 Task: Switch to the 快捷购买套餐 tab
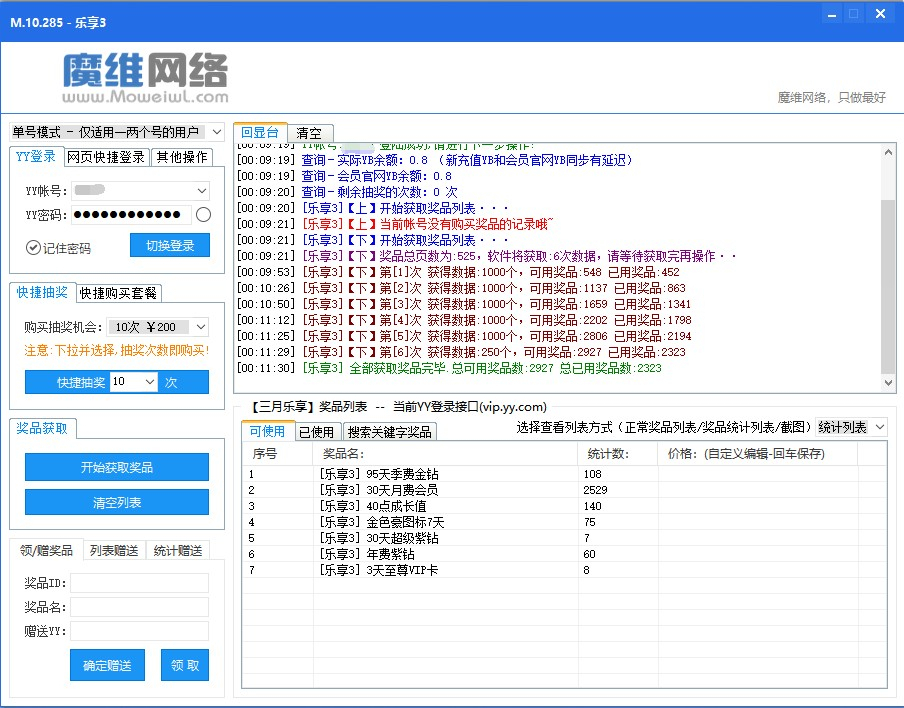pyautogui.click(x=118, y=293)
